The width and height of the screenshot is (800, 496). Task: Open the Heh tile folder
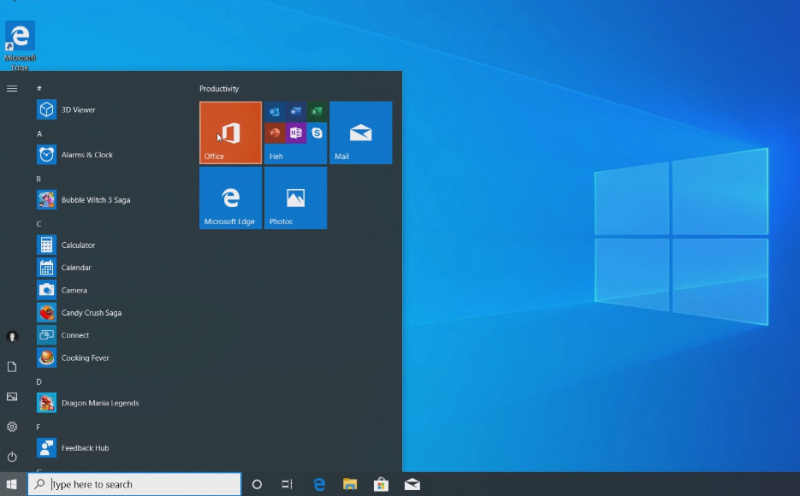tap(295, 133)
